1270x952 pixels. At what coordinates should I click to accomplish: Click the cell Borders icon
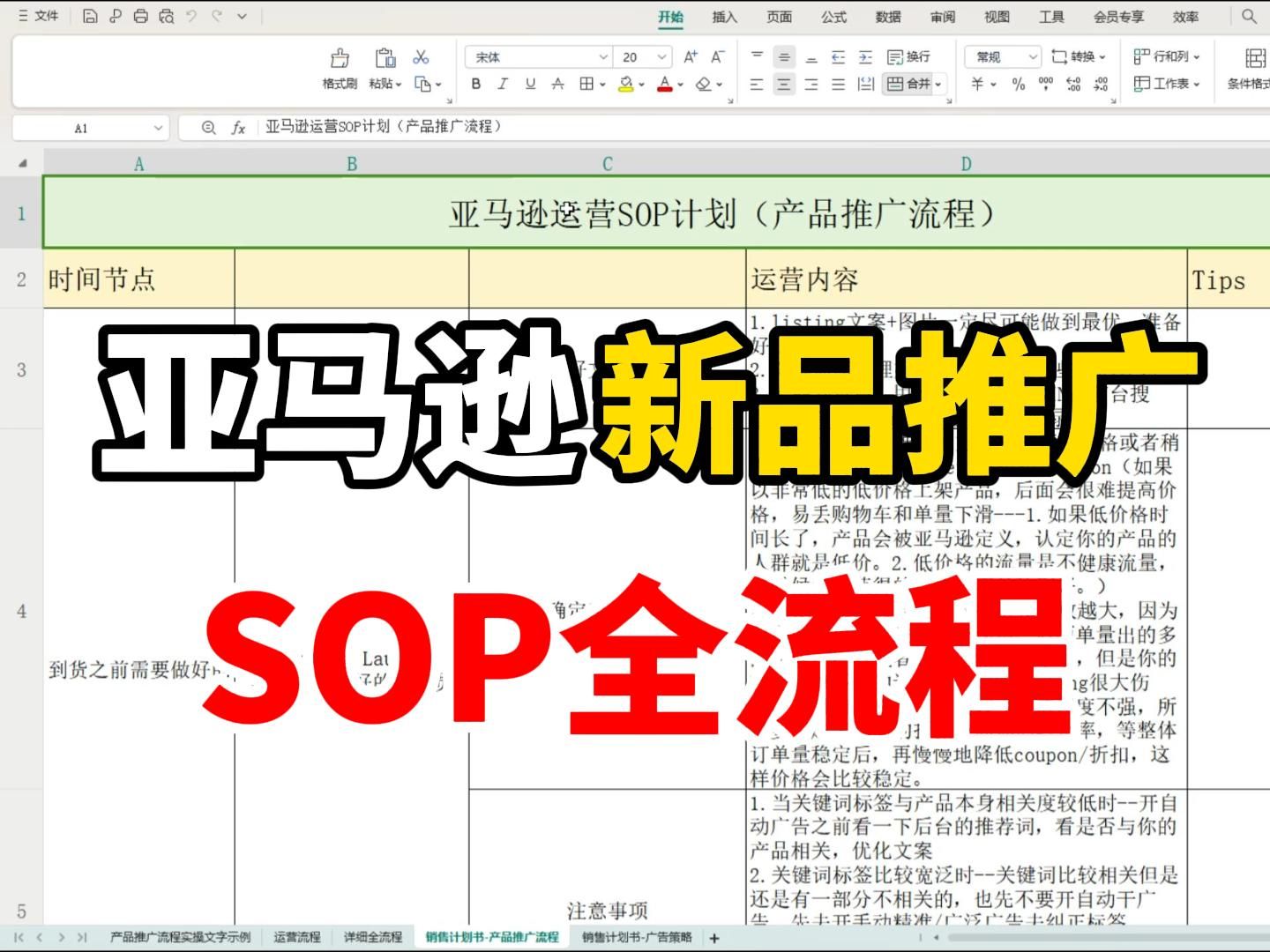point(586,84)
